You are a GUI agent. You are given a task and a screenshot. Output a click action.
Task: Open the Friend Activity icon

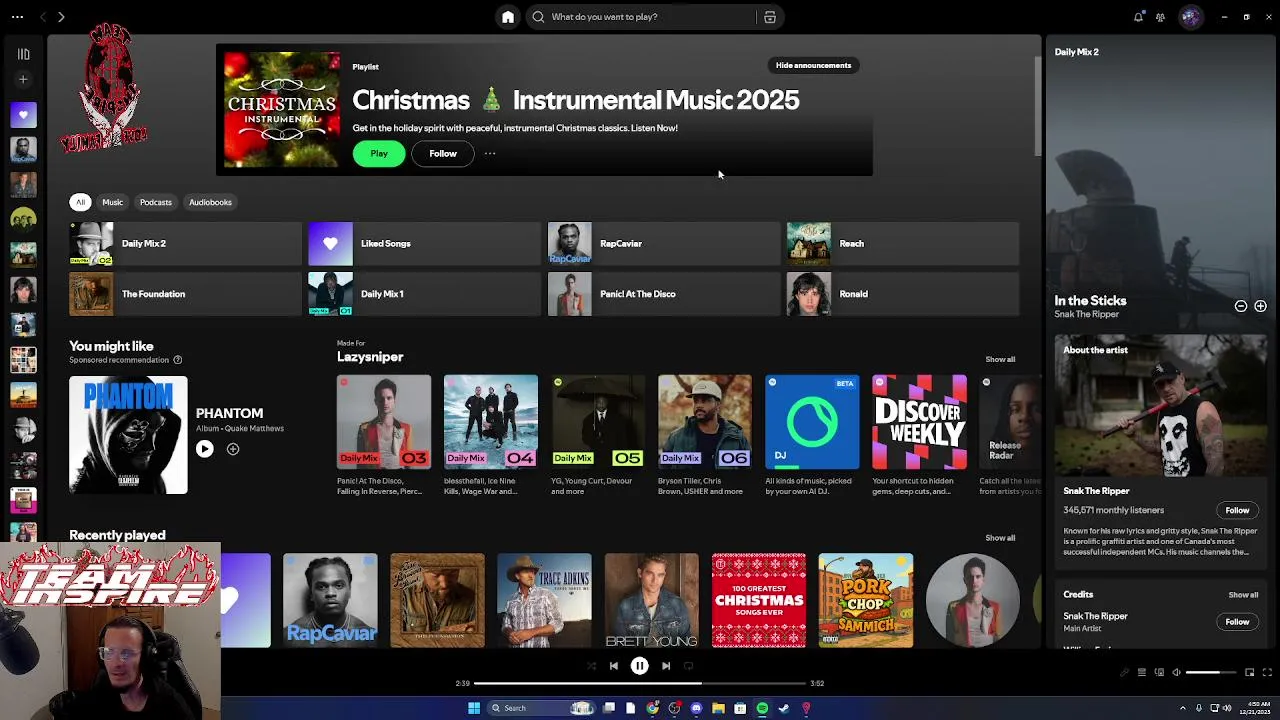click(1160, 17)
